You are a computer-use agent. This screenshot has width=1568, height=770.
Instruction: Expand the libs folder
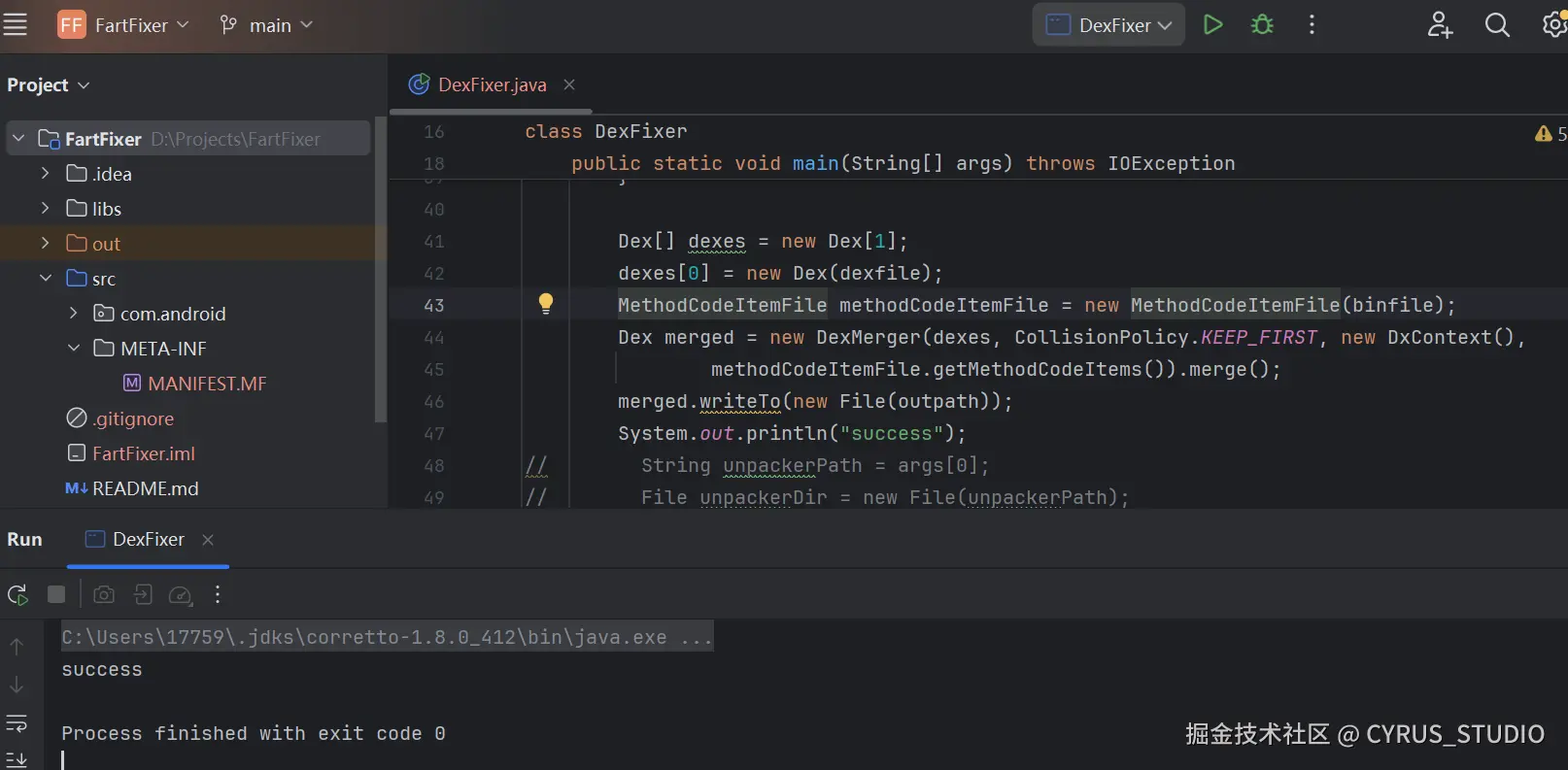[x=45, y=208]
